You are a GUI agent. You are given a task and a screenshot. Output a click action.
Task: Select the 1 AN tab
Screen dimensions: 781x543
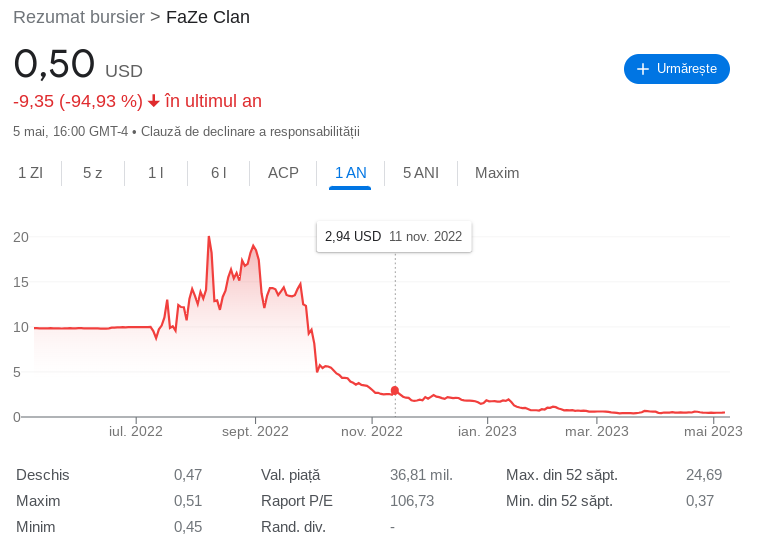pyautogui.click(x=350, y=173)
